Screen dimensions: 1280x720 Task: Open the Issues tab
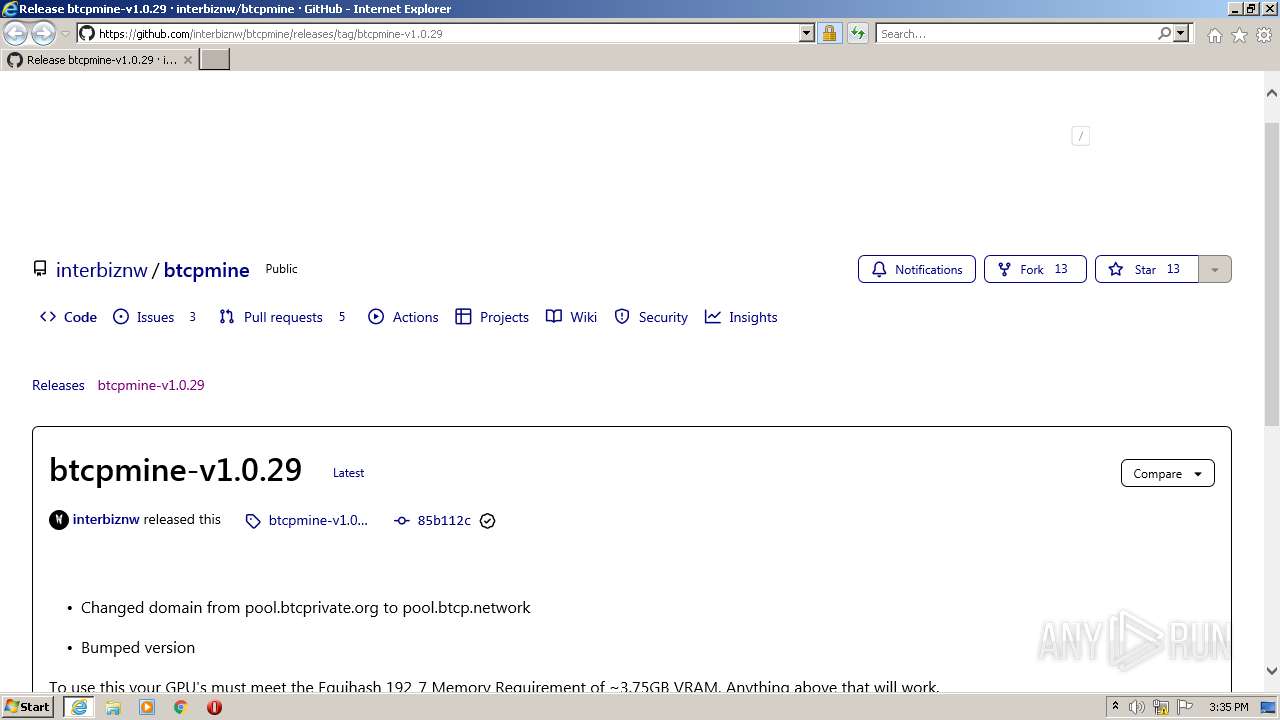click(x=155, y=317)
